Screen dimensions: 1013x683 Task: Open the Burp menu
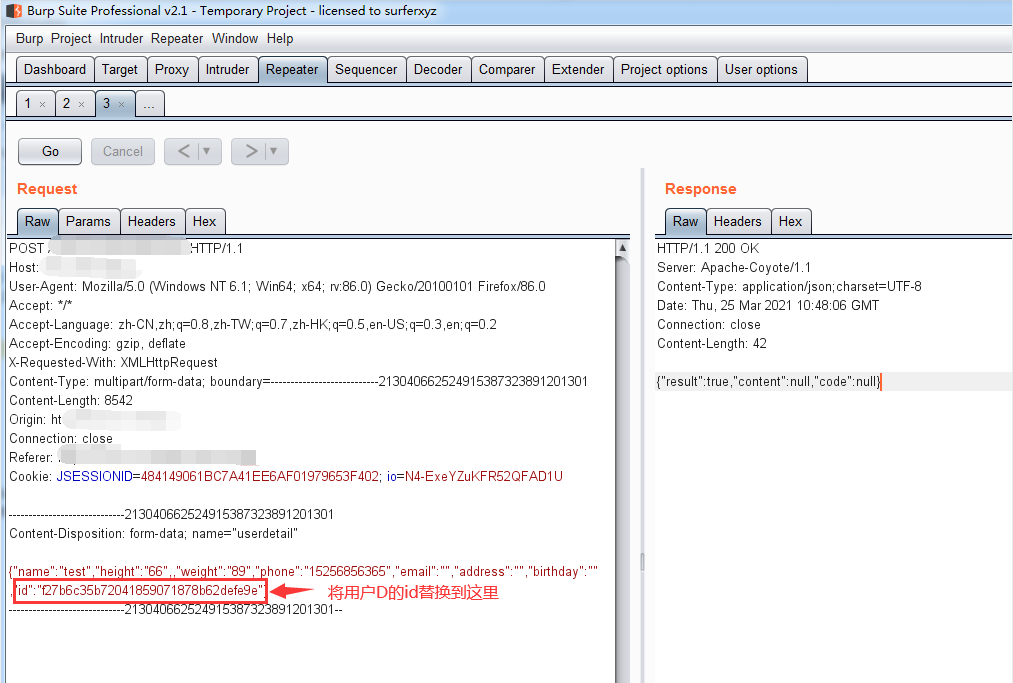pos(29,39)
